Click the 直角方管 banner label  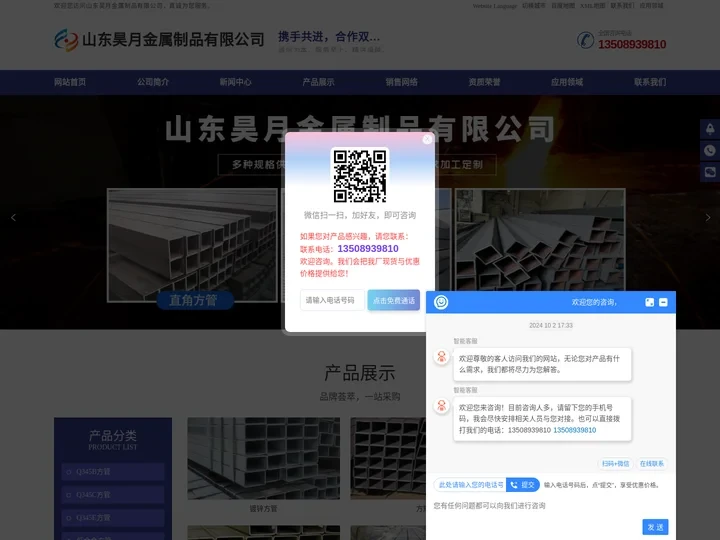[195, 300]
